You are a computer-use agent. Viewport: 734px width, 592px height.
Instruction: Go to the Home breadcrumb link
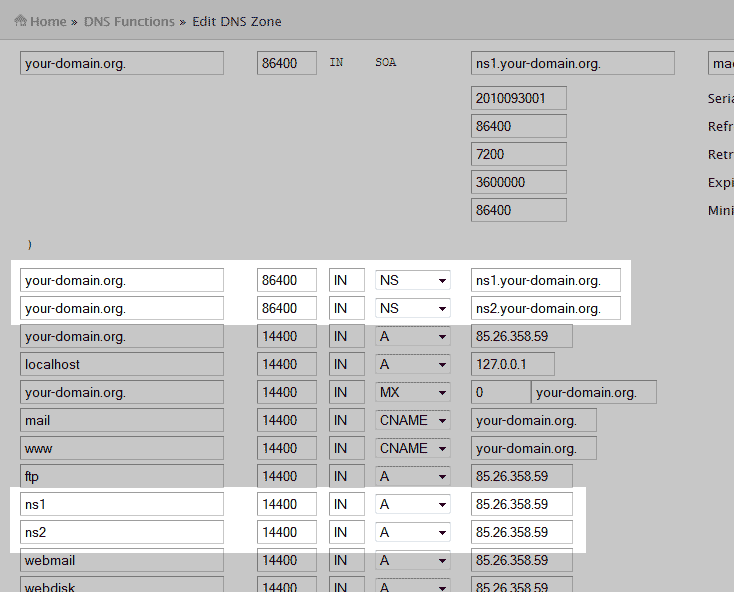point(48,21)
